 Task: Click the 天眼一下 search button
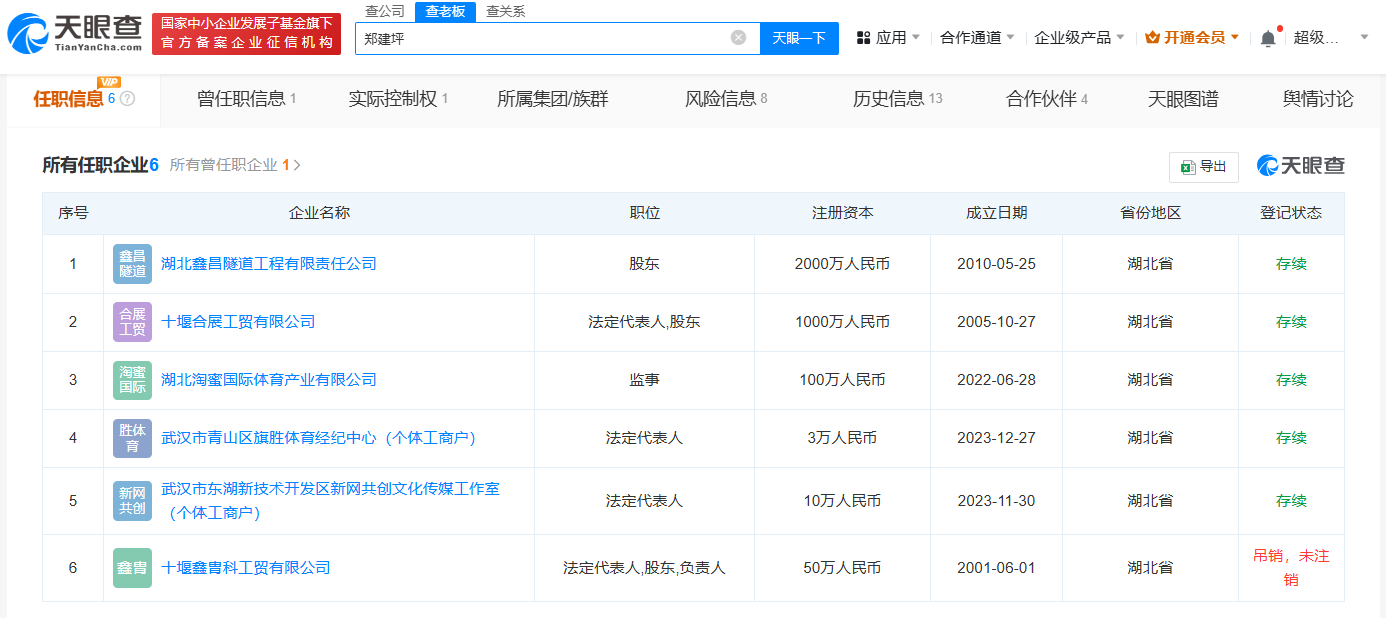pyautogui.click(x=801, y=38)
